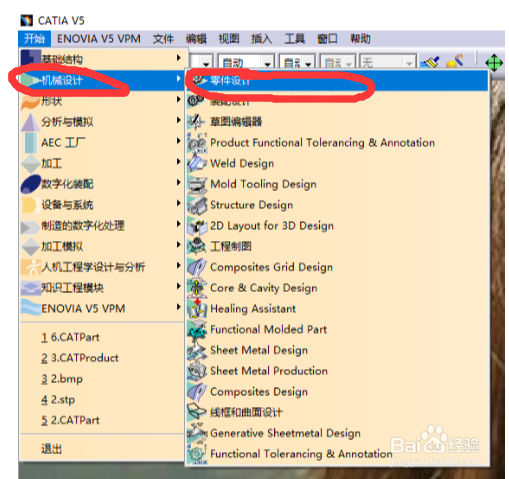Viewport: 509px width, 479px height.
Task: Click the 形状 category icon
Action: [x=31, y=101]
